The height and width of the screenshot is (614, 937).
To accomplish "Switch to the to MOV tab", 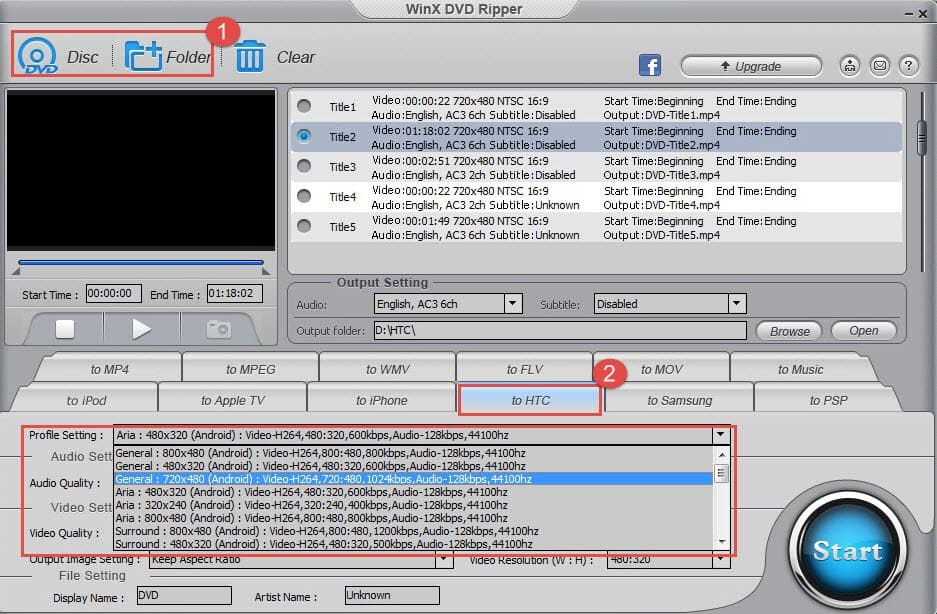I will click(662, 369).
